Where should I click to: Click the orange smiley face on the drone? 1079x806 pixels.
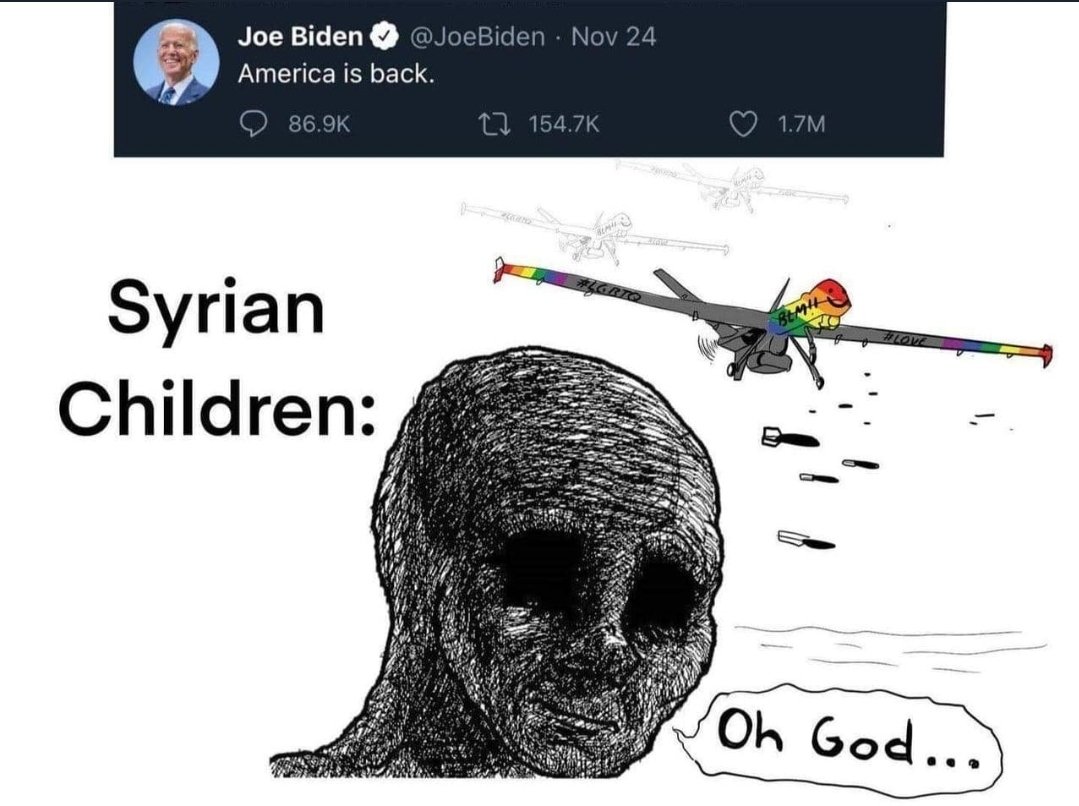point(830,295)
